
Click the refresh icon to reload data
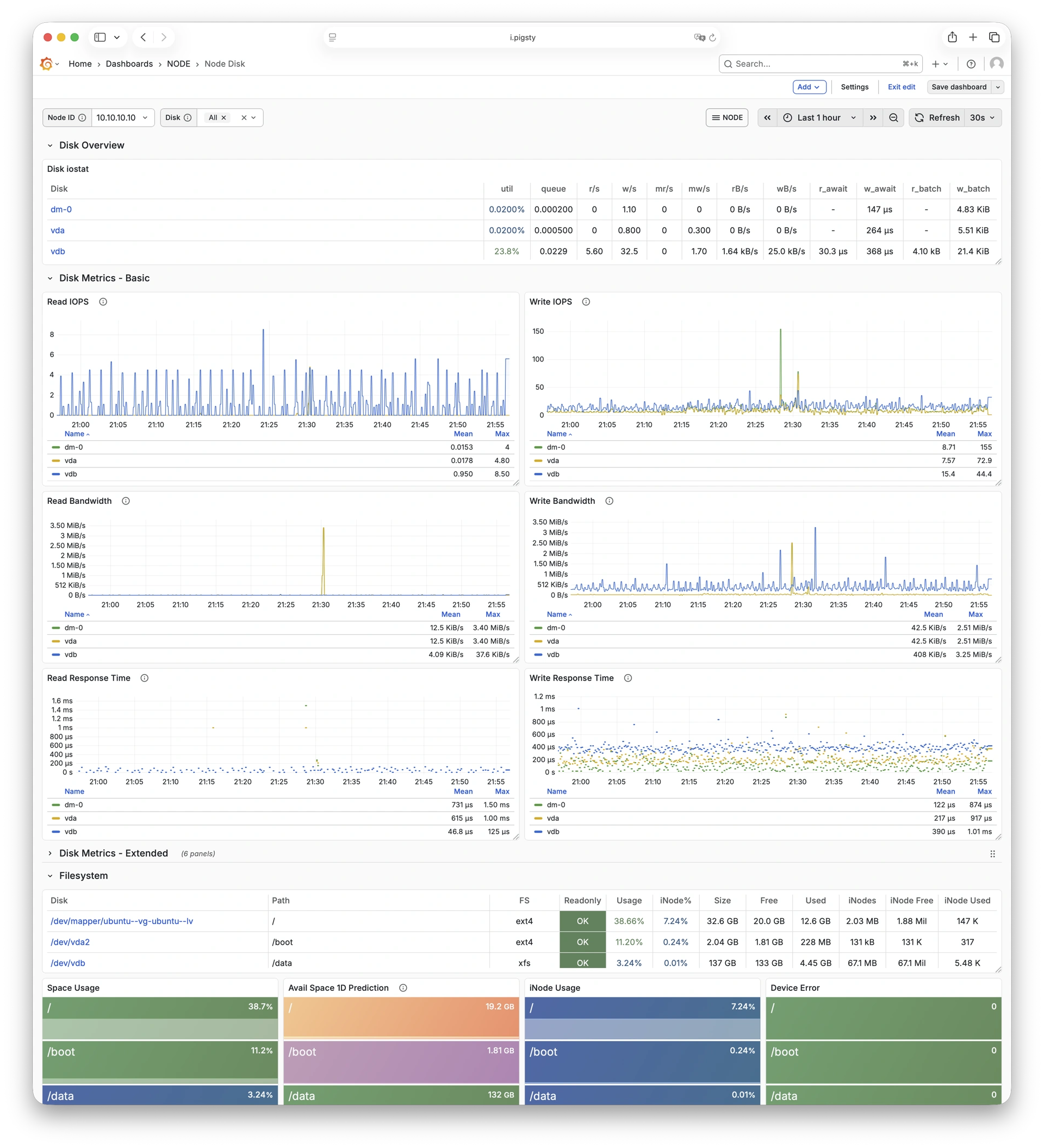(x=919, y=117)
